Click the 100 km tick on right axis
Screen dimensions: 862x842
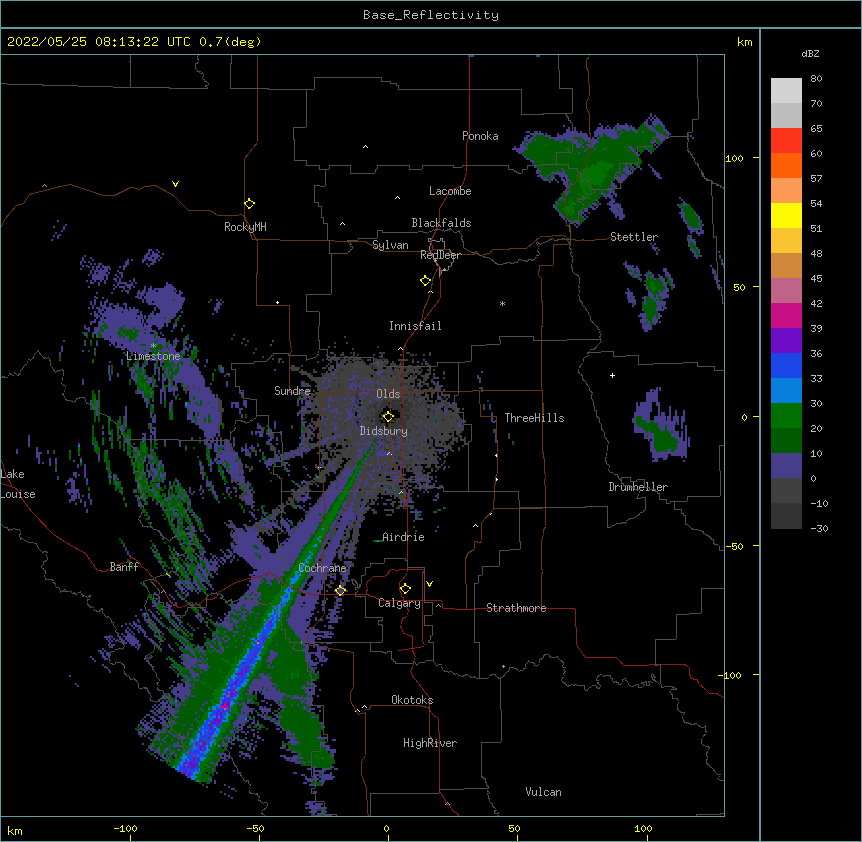(x=734, y=158)
